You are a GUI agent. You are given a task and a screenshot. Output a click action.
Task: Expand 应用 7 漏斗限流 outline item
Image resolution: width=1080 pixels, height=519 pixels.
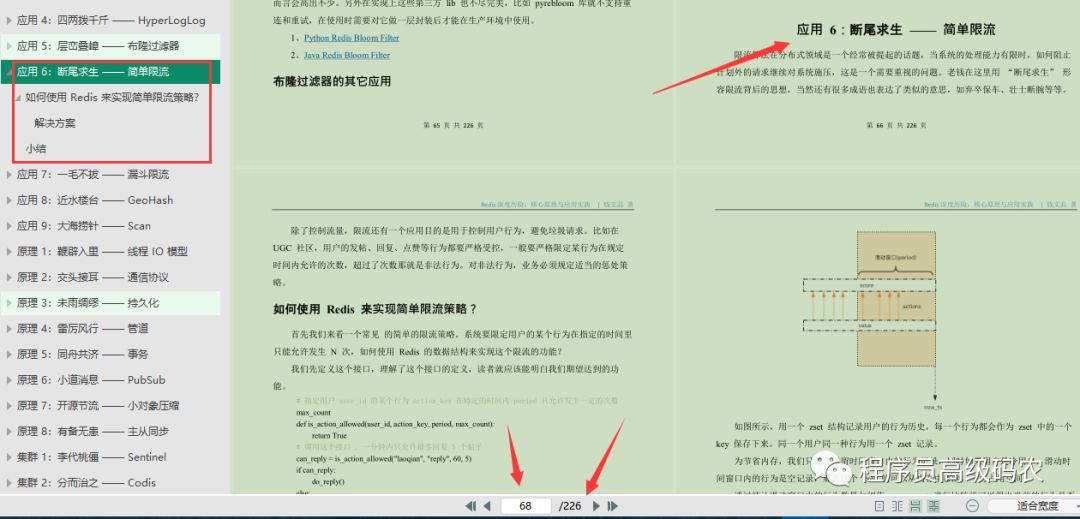click(x=9, y=175)
